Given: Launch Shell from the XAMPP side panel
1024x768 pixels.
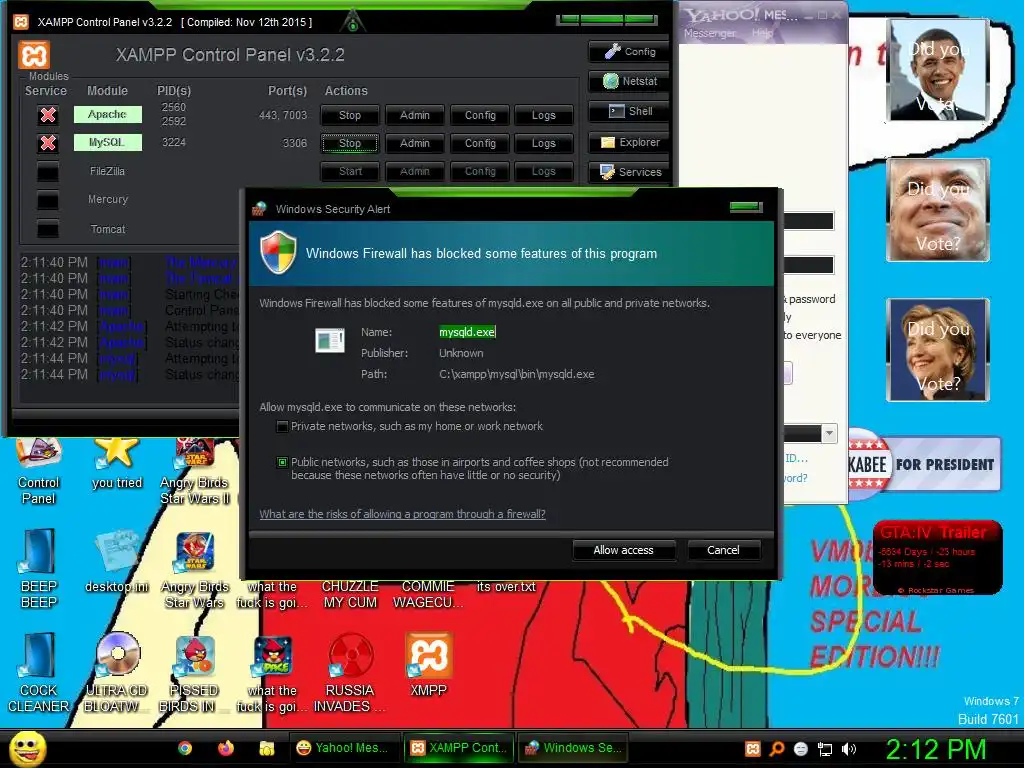Looking at the screenshot, I should (629, 111).
